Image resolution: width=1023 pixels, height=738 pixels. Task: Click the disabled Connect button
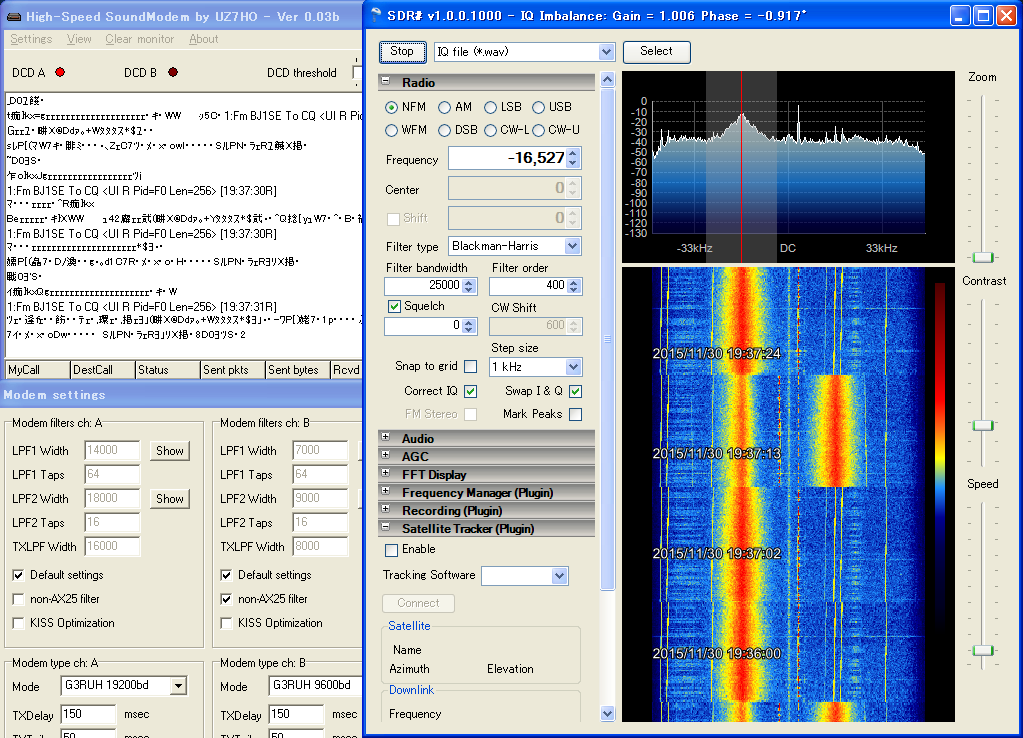(x=418, y=603)
